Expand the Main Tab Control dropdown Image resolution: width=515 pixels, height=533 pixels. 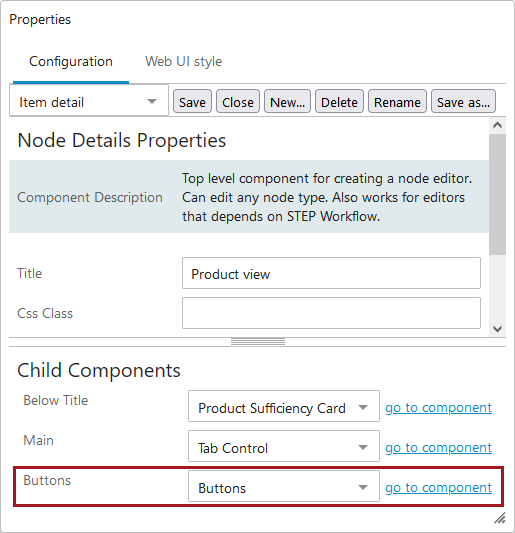tap(284, 446)
